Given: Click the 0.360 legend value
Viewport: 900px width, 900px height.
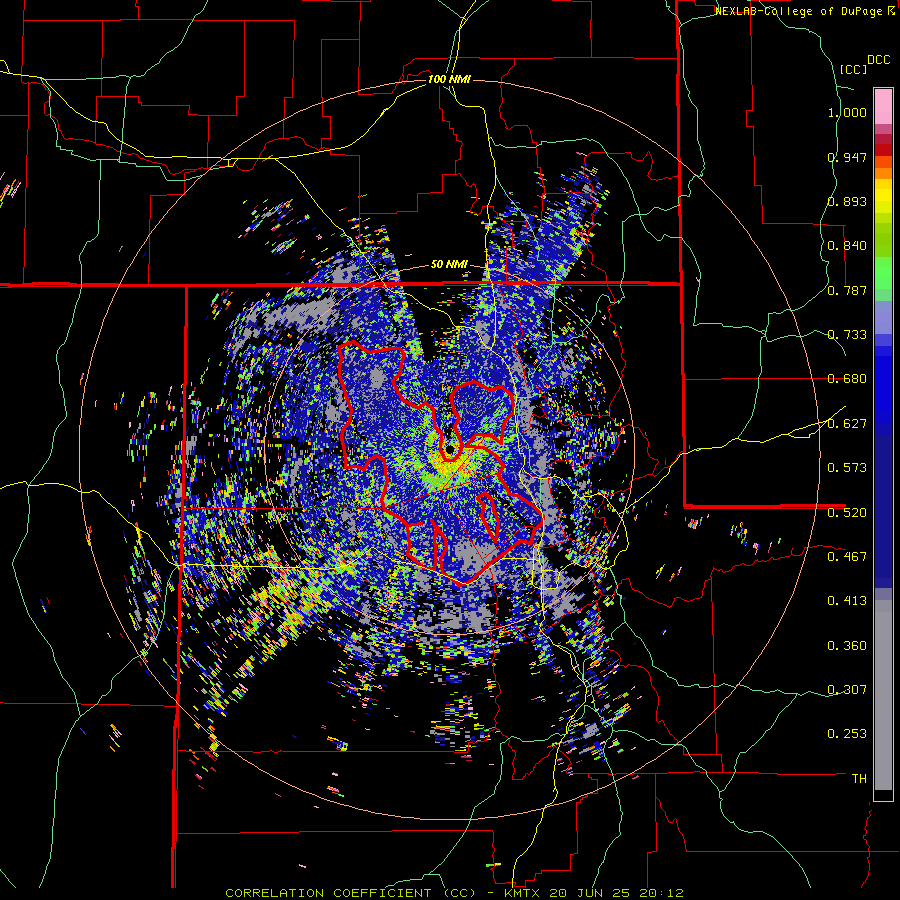Looking at the screenshot, I should 847,645.
